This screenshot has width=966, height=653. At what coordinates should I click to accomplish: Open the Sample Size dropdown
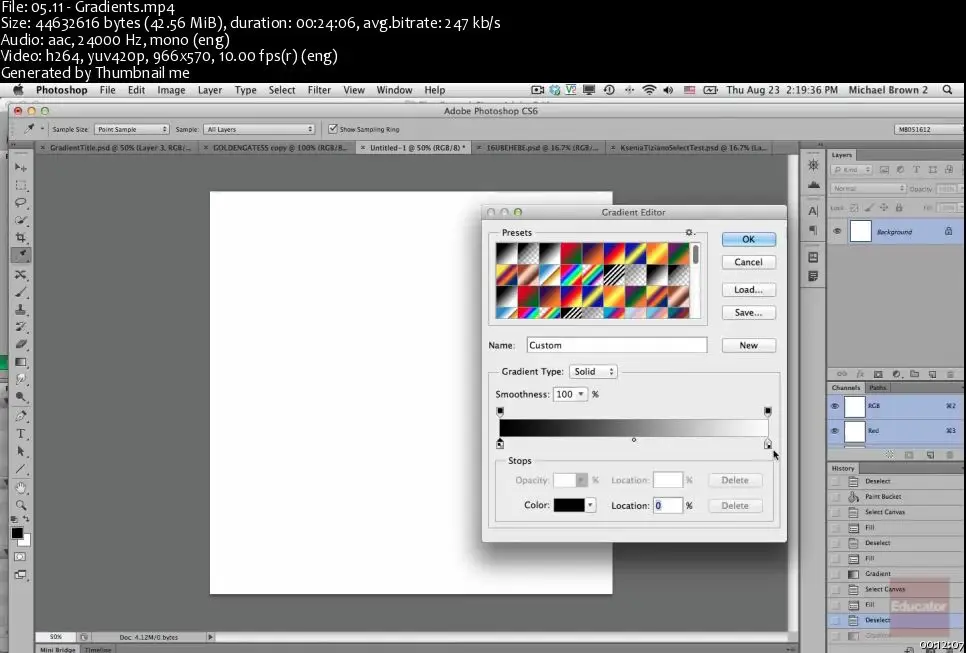[131, 129]
